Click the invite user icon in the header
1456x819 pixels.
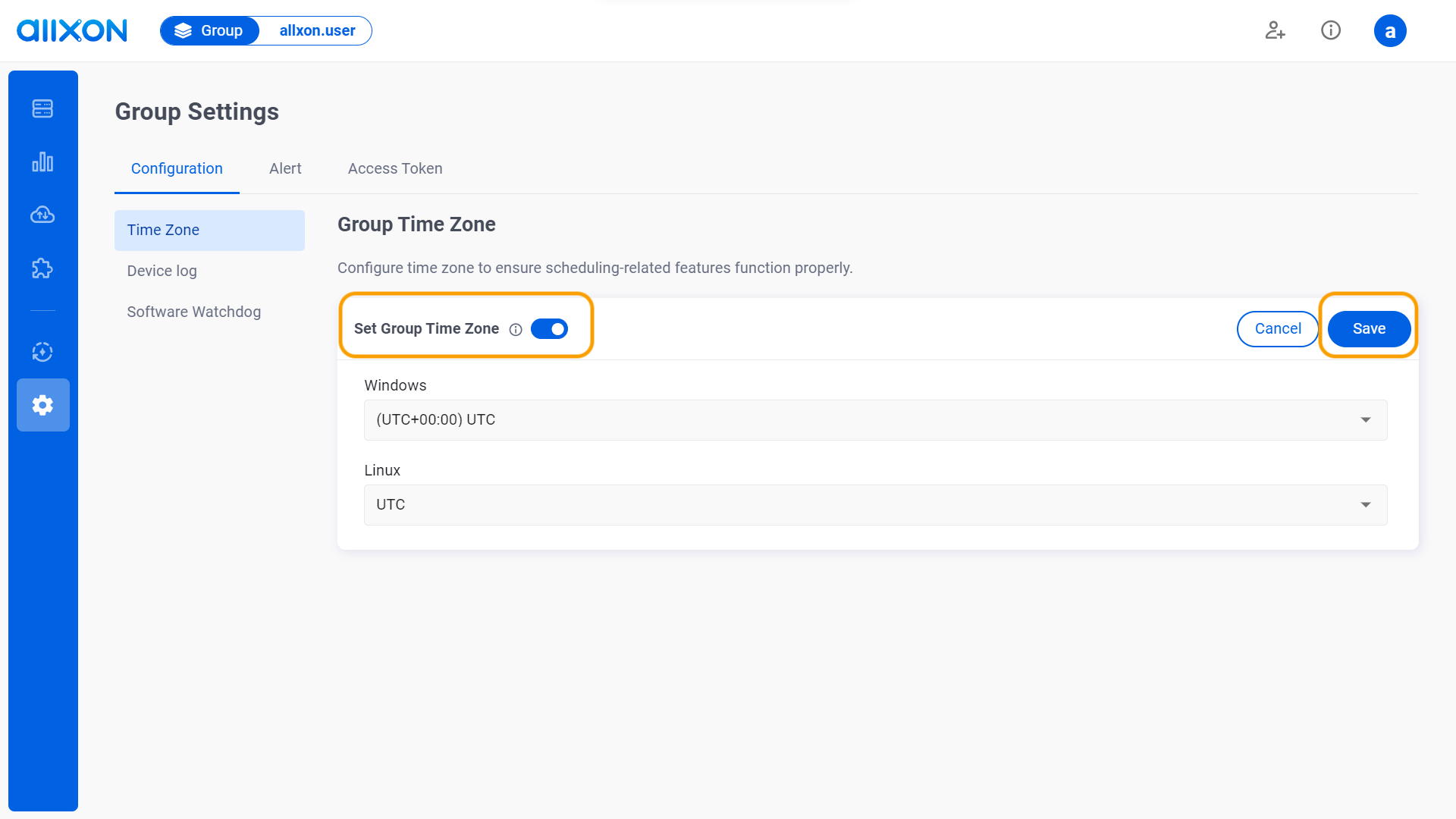(1275, 30)
